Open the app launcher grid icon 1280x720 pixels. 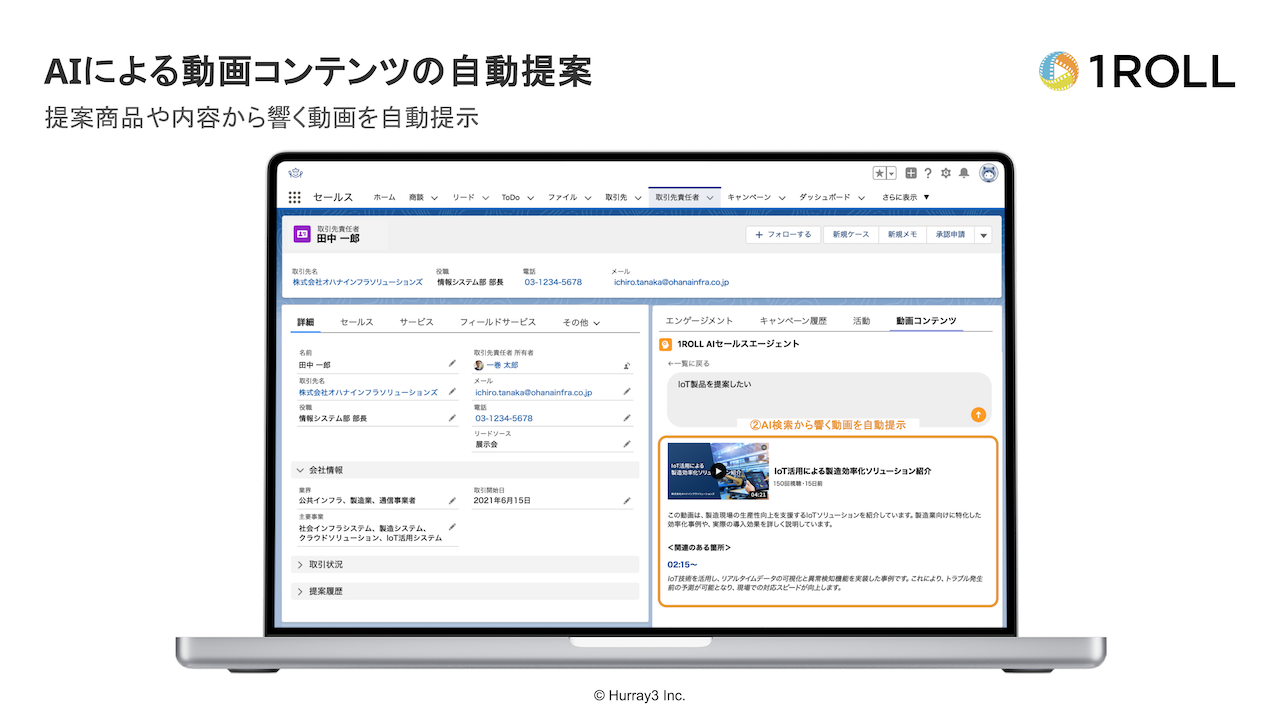click(295, 198)
